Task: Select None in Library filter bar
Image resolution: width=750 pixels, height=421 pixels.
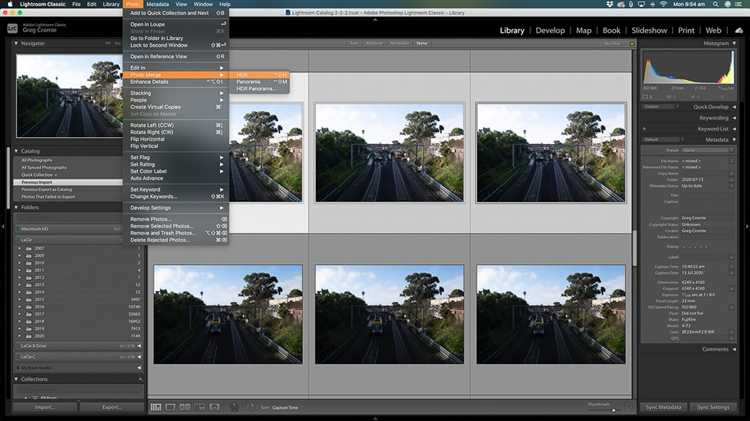Action: click(x=422, y=44)
